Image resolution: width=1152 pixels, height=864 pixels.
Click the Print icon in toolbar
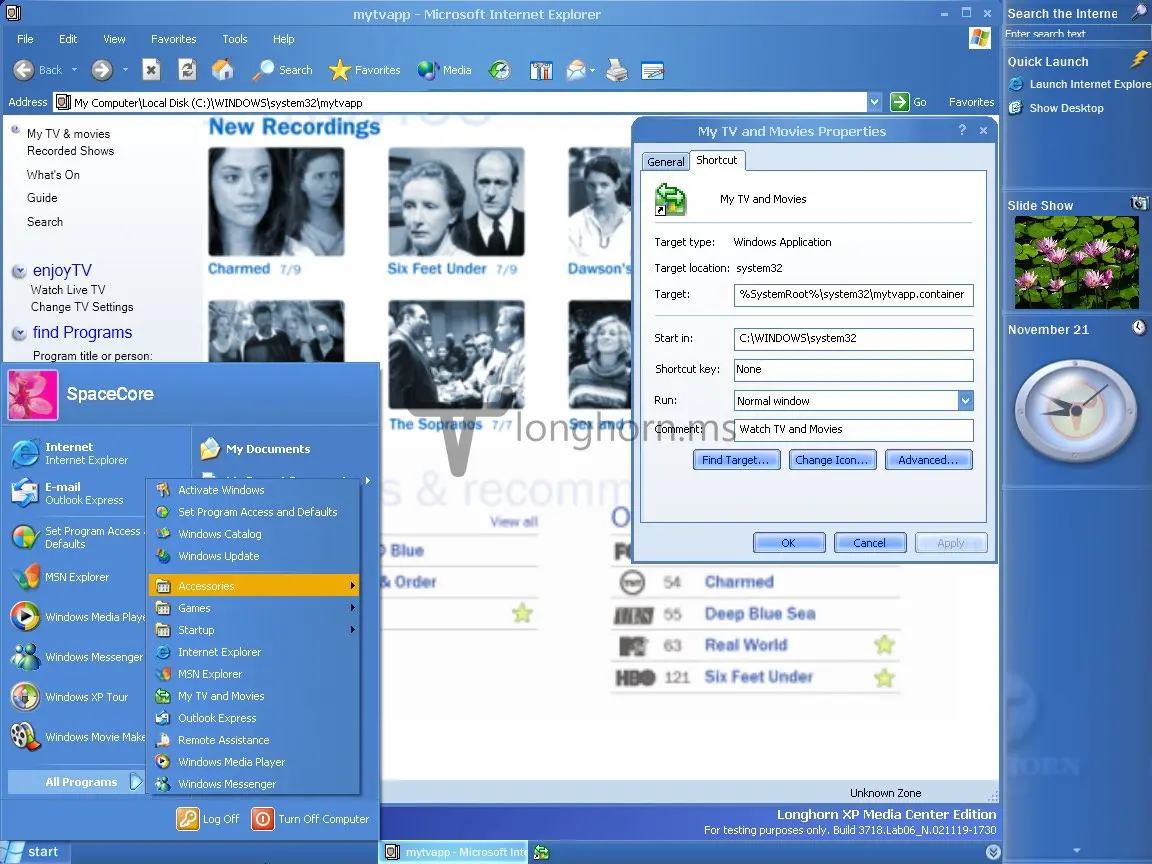[616, 71]
